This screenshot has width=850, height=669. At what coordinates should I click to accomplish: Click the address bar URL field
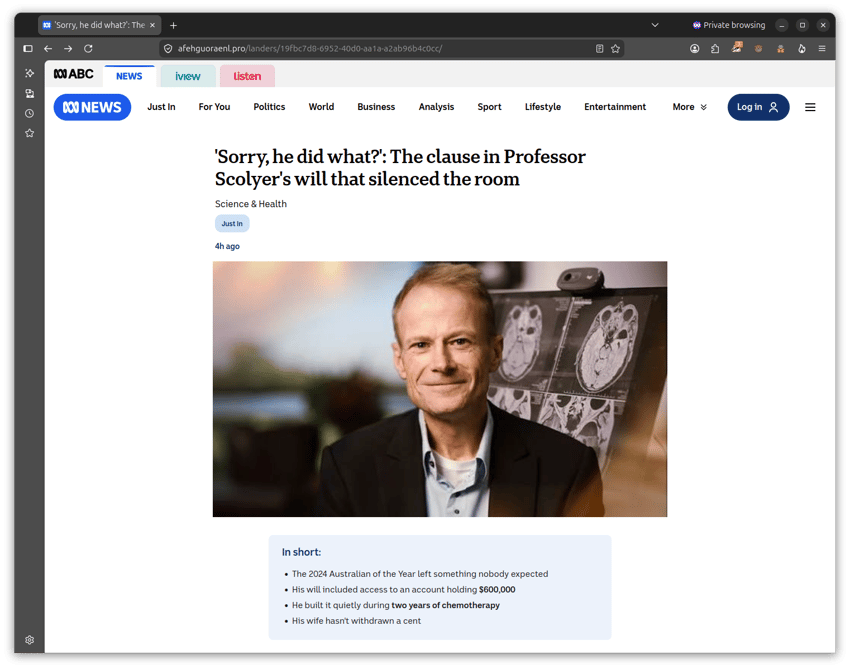pyautogui.click(x=379, y=48)
